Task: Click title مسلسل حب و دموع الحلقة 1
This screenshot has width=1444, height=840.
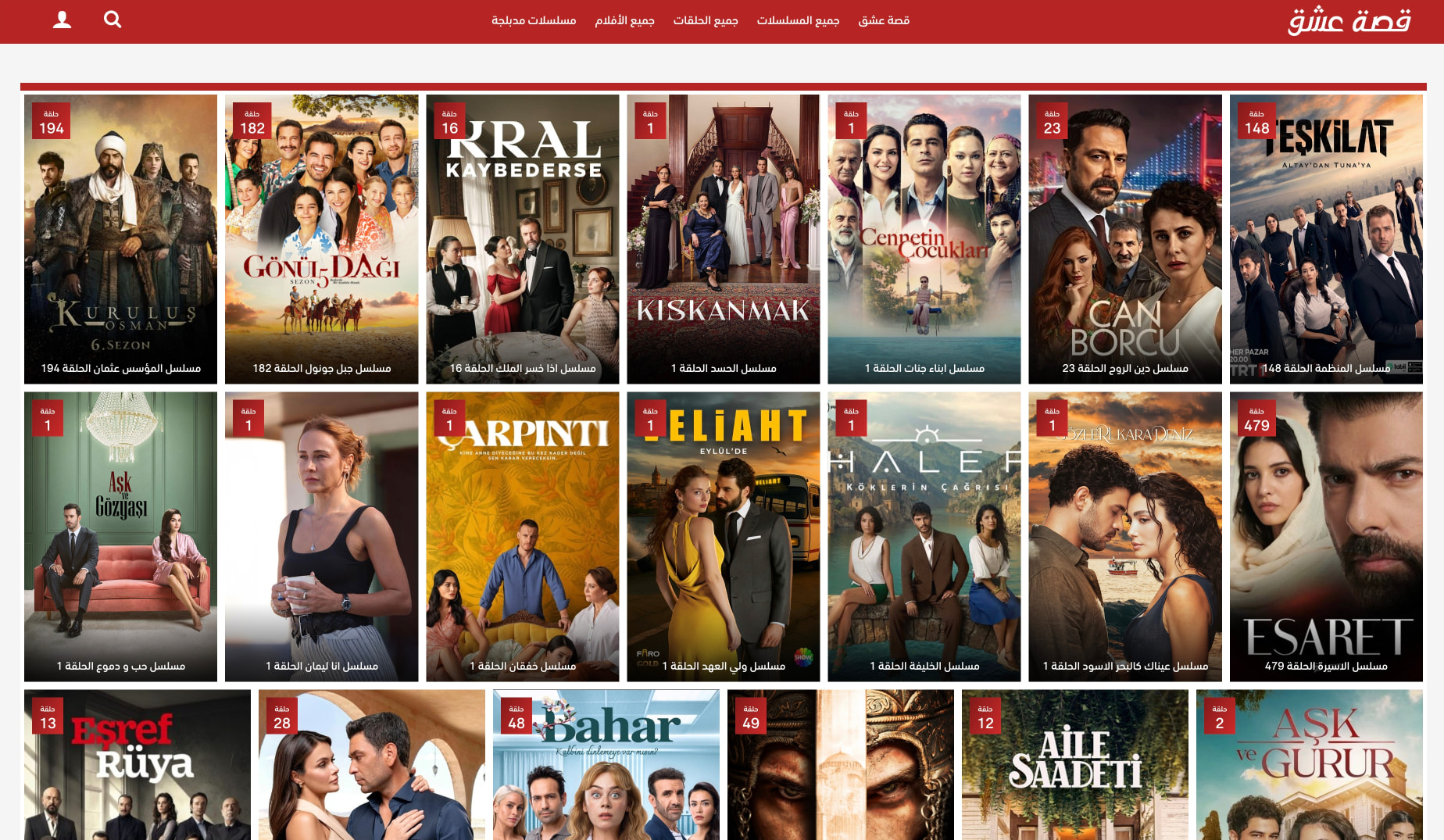Action: pos(121,666)
